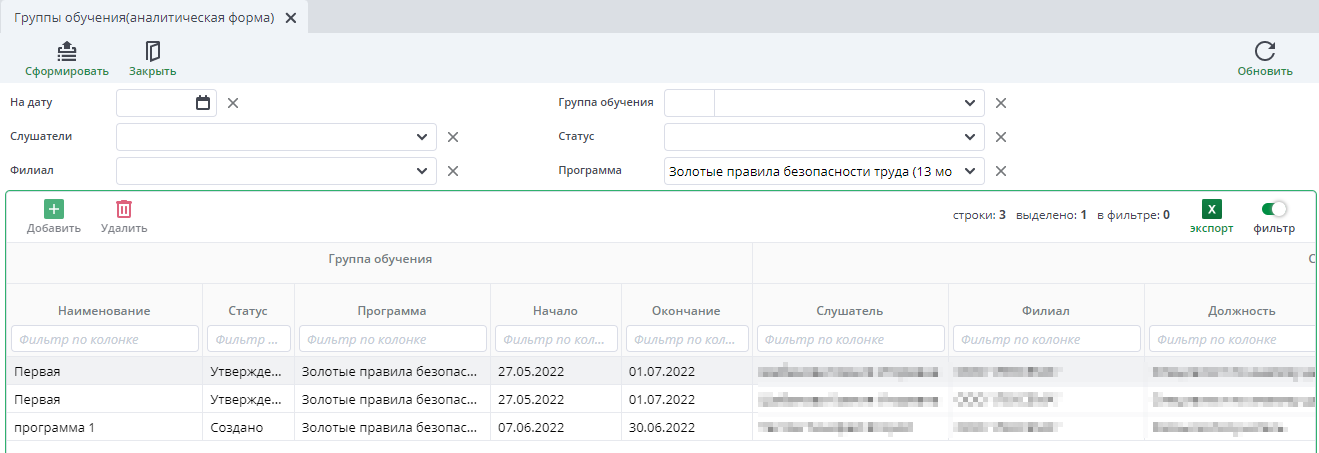Viewport: 1319px width, 453px height.
Task: Toggle the фильтр switch off
Action: tap(1274, 209)
